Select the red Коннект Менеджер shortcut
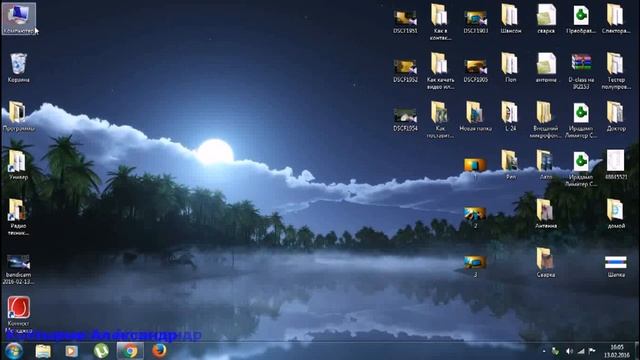 [x=18, y=314]
